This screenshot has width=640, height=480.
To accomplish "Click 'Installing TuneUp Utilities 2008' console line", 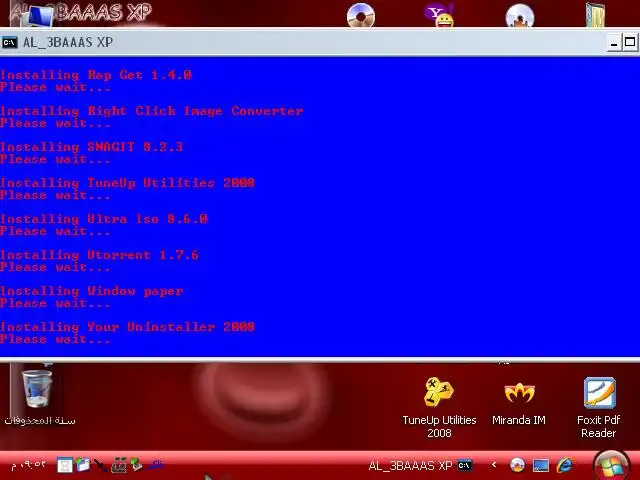I will coord(127,183).
